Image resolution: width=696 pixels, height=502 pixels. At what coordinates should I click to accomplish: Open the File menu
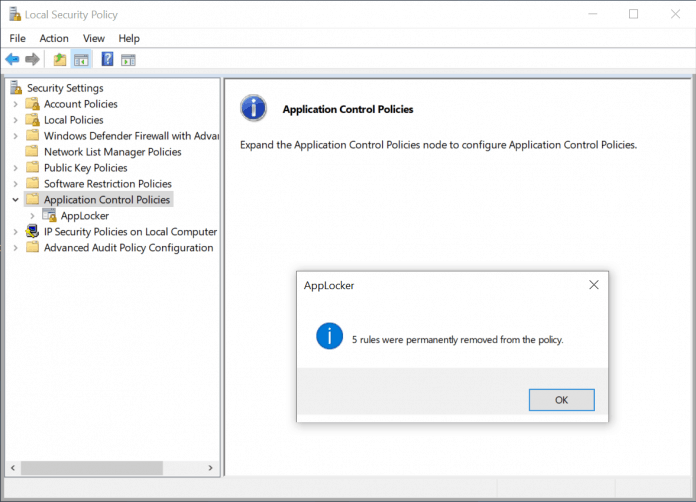coord(18,39)
